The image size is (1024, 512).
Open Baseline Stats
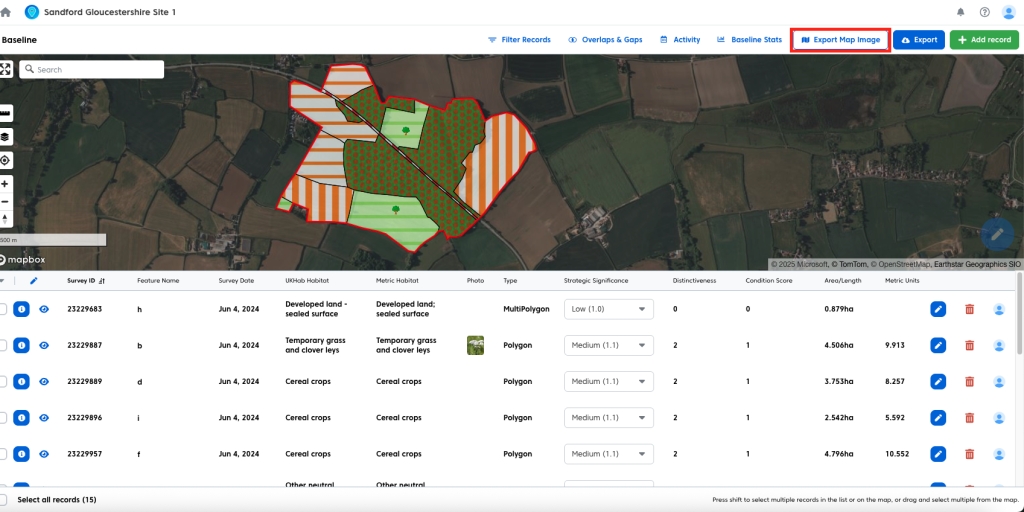(x=749, y=40)
